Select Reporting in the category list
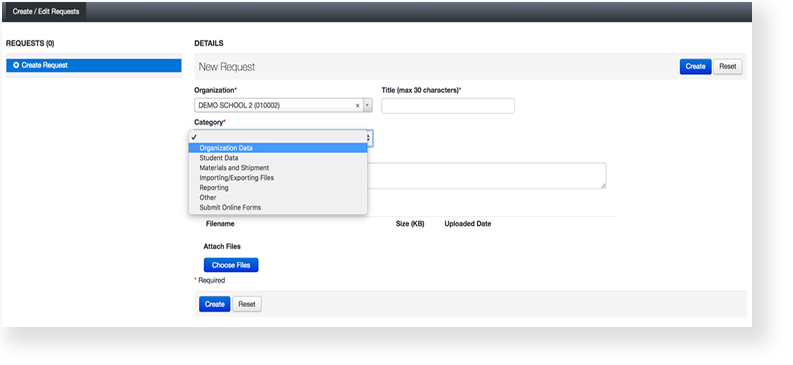This screenshot has height=365, width=793. (278, 188)
